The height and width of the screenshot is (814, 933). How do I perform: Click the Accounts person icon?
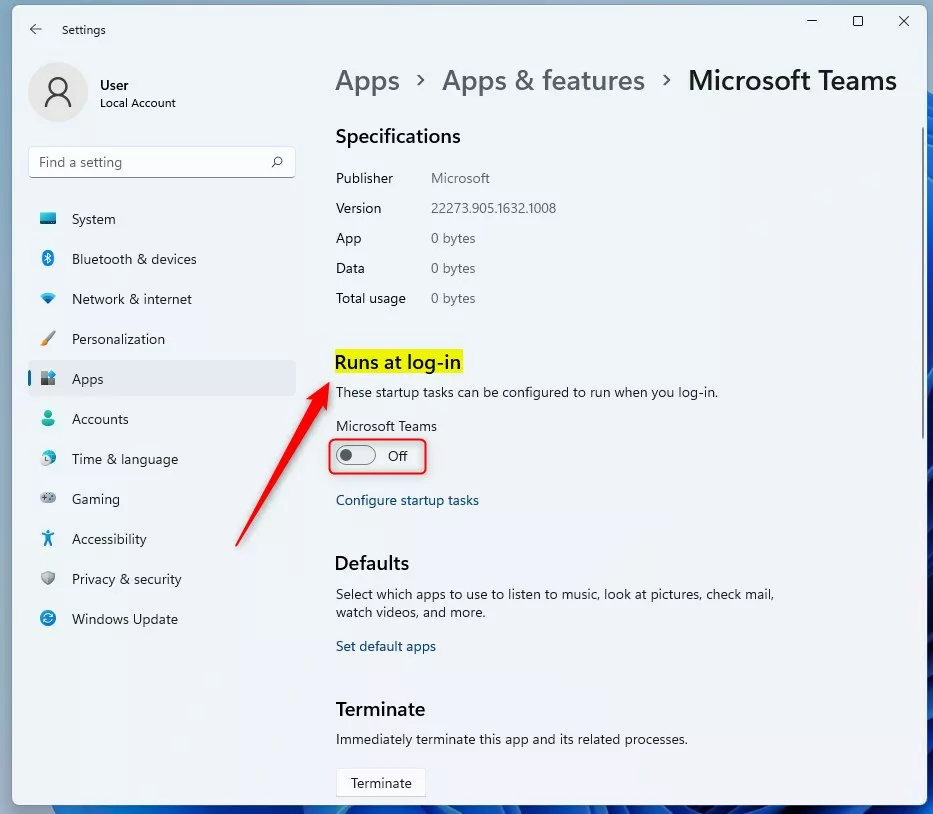[48, 419]
